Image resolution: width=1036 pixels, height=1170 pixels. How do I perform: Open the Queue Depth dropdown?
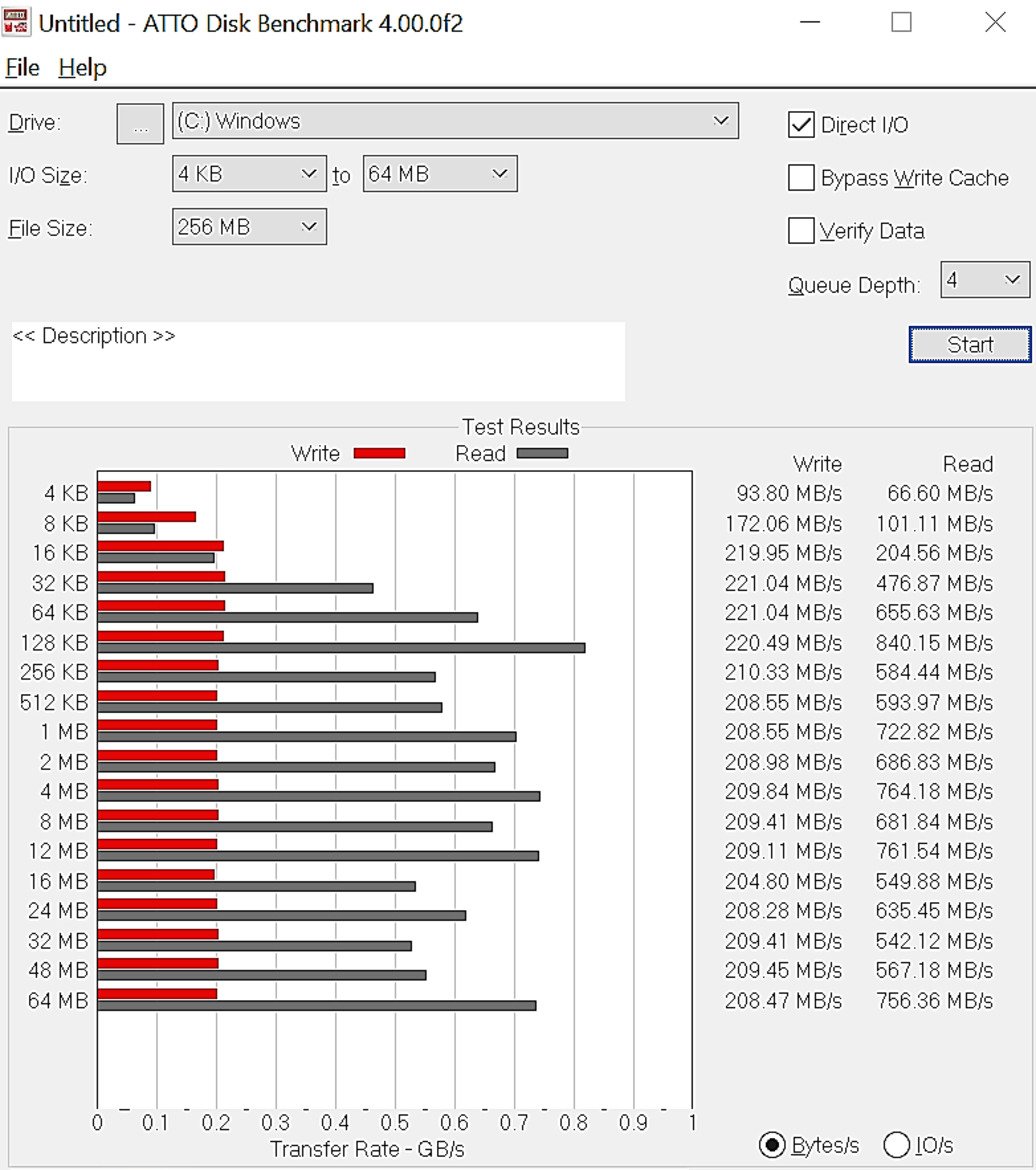(985, 280)
